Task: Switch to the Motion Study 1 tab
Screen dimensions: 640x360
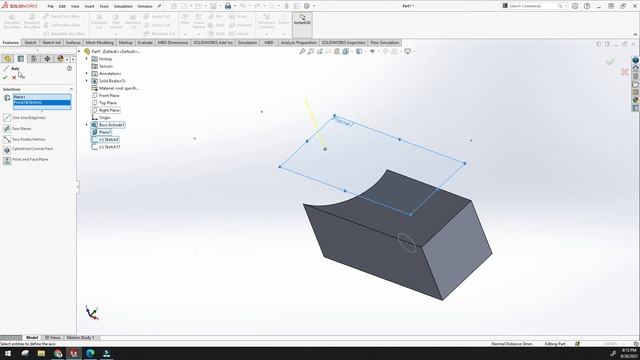Action: coord(80,338)
